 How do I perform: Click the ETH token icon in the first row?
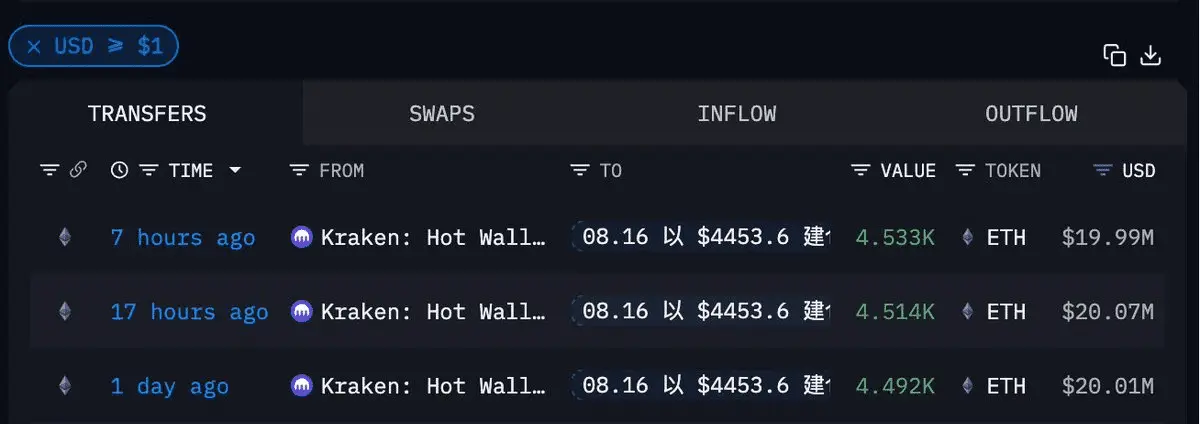(x=967, y=238)
